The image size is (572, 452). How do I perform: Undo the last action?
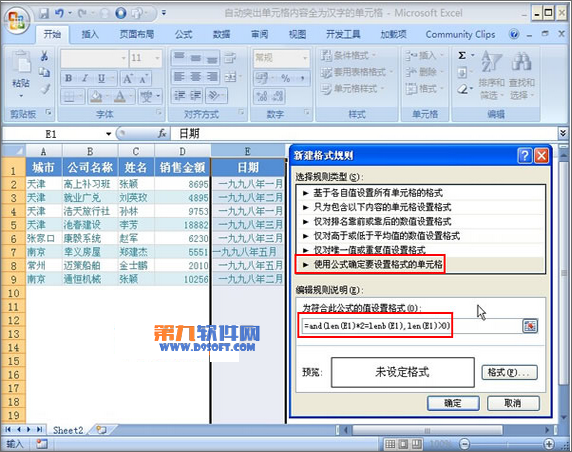[x=59, y=14]
